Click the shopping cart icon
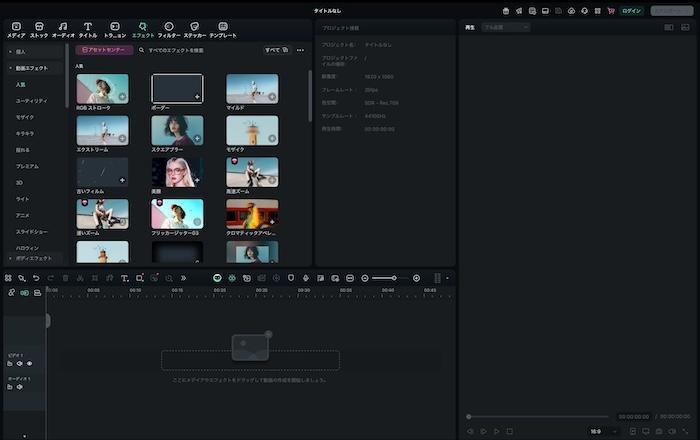The width and height of the screenshot is (700, 440). click(x=611, y=10)
